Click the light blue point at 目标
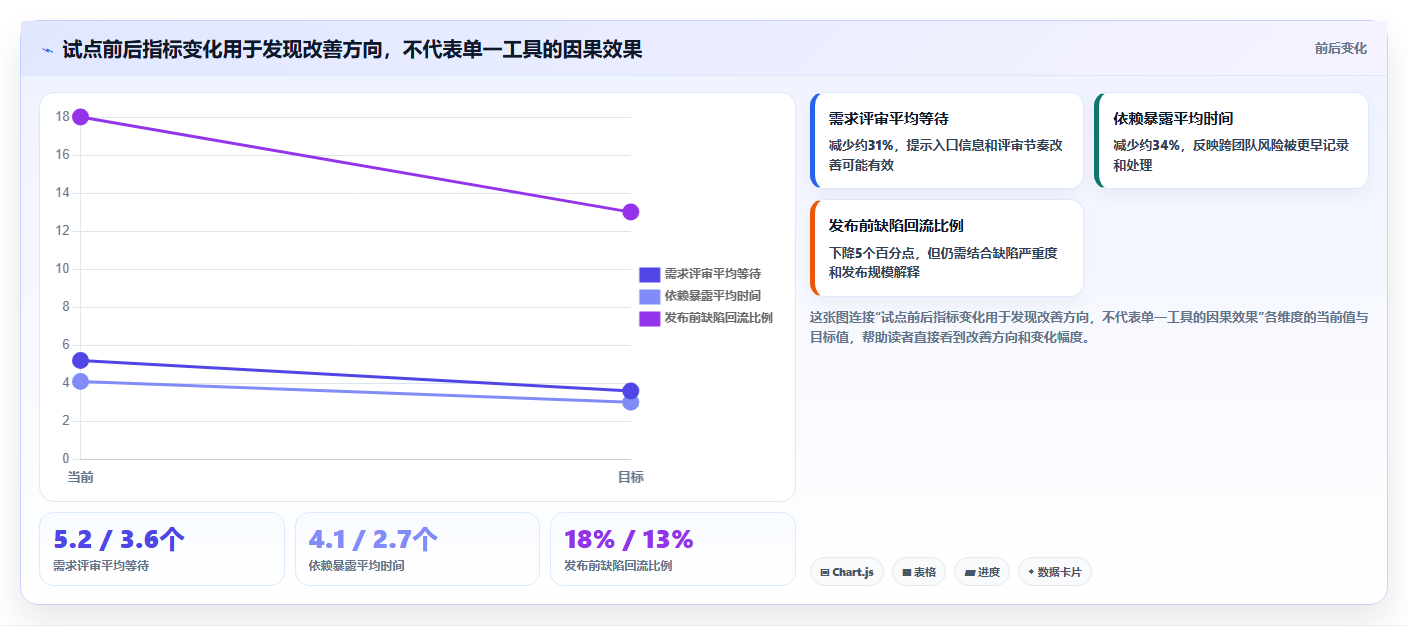Image resolution: width=1408 pixels, height=626 pixels. (x=630, y=402)
